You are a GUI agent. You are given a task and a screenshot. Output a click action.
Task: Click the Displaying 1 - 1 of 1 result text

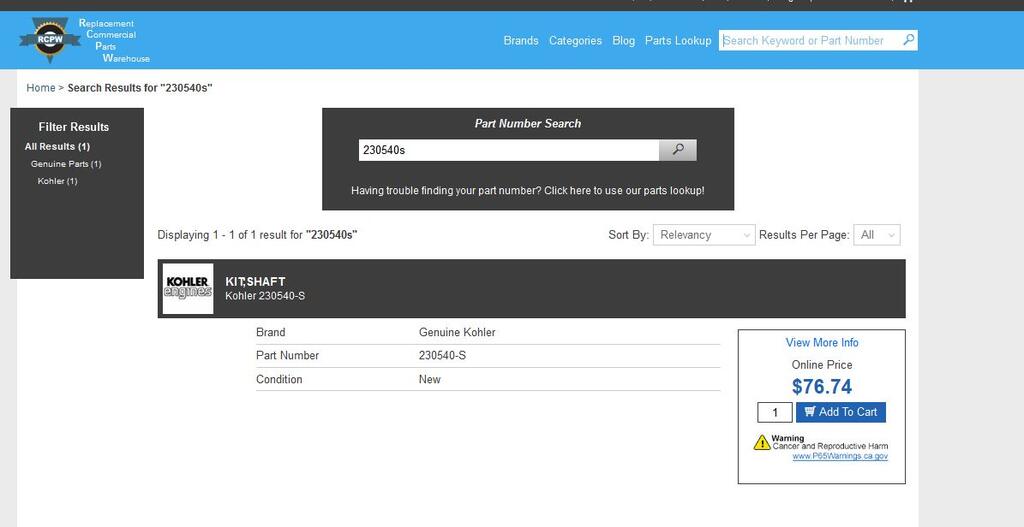257,235
